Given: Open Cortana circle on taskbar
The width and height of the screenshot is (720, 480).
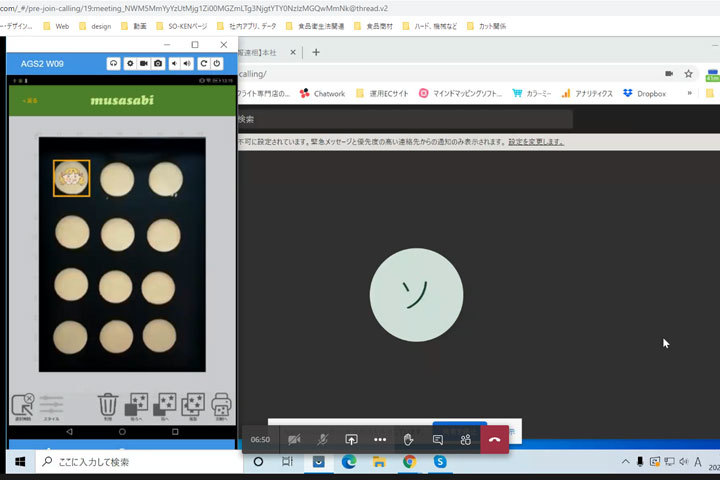Looking at the screenshot, I should (x=259, y=462).
